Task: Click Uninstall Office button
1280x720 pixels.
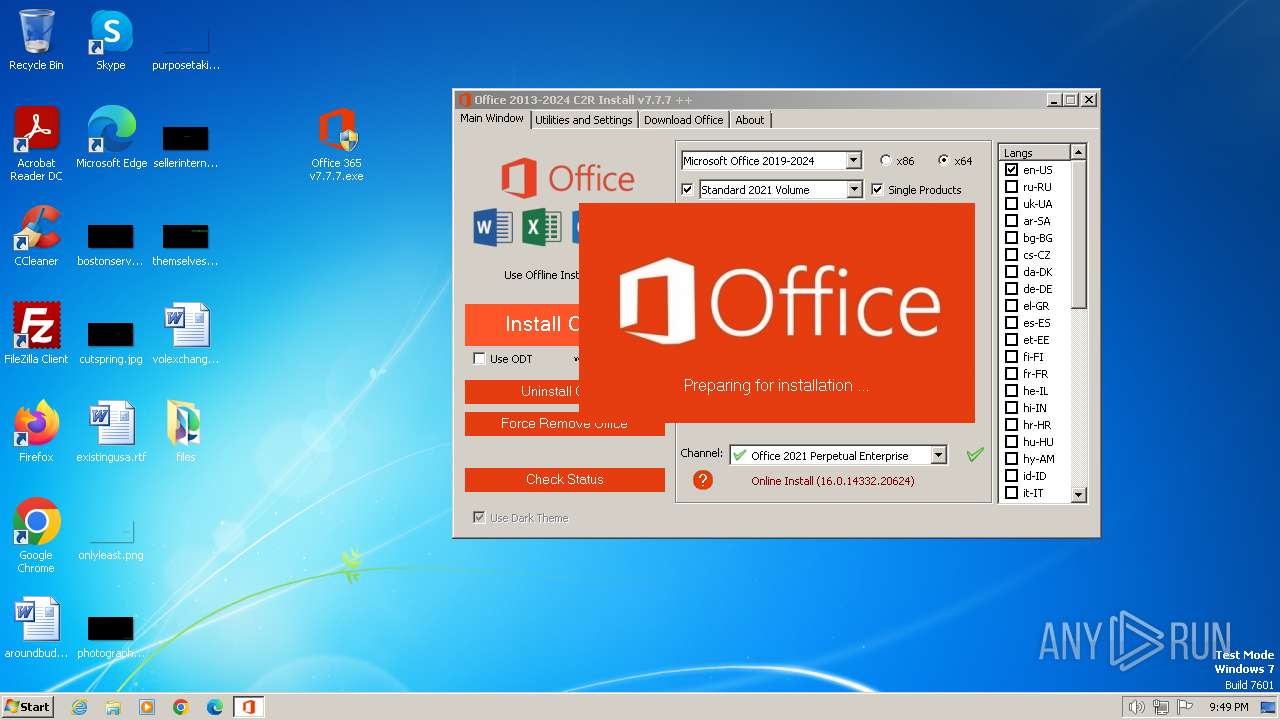Action: coord(522,391)
